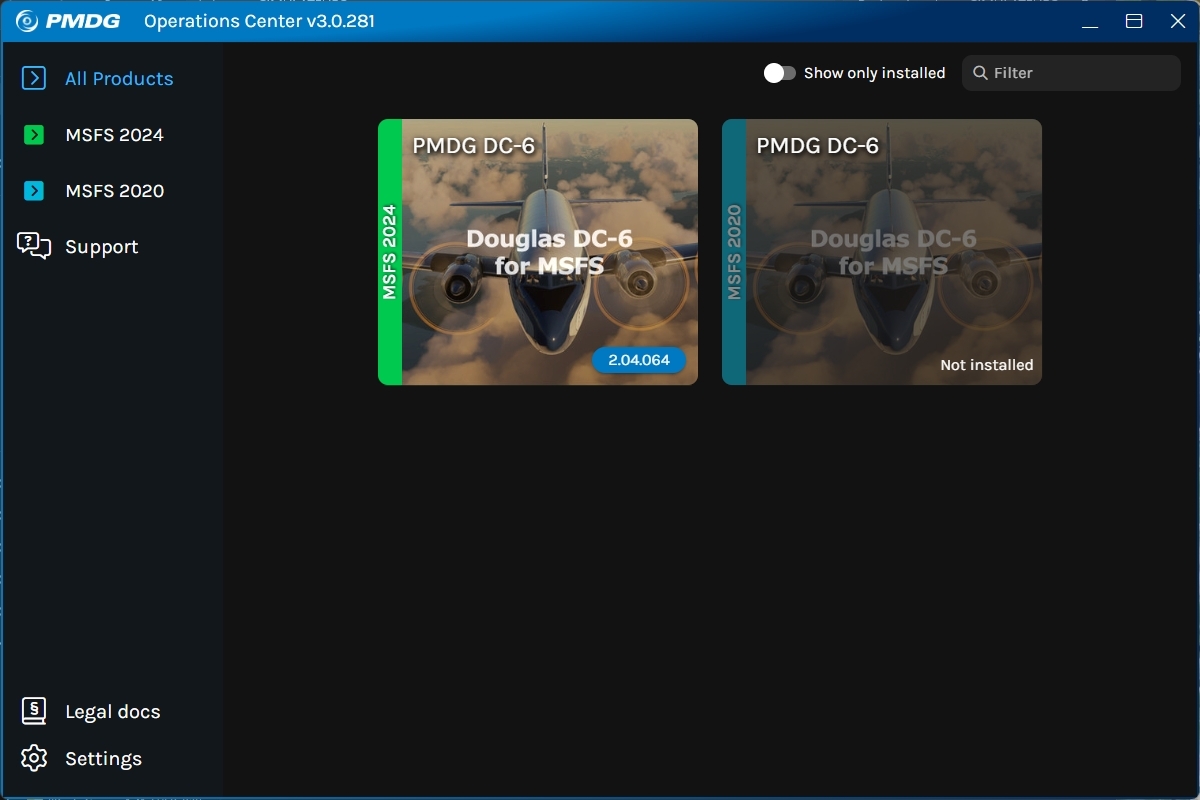Click the green MSFS 2024 vertical strip

(x=390, y=252)
